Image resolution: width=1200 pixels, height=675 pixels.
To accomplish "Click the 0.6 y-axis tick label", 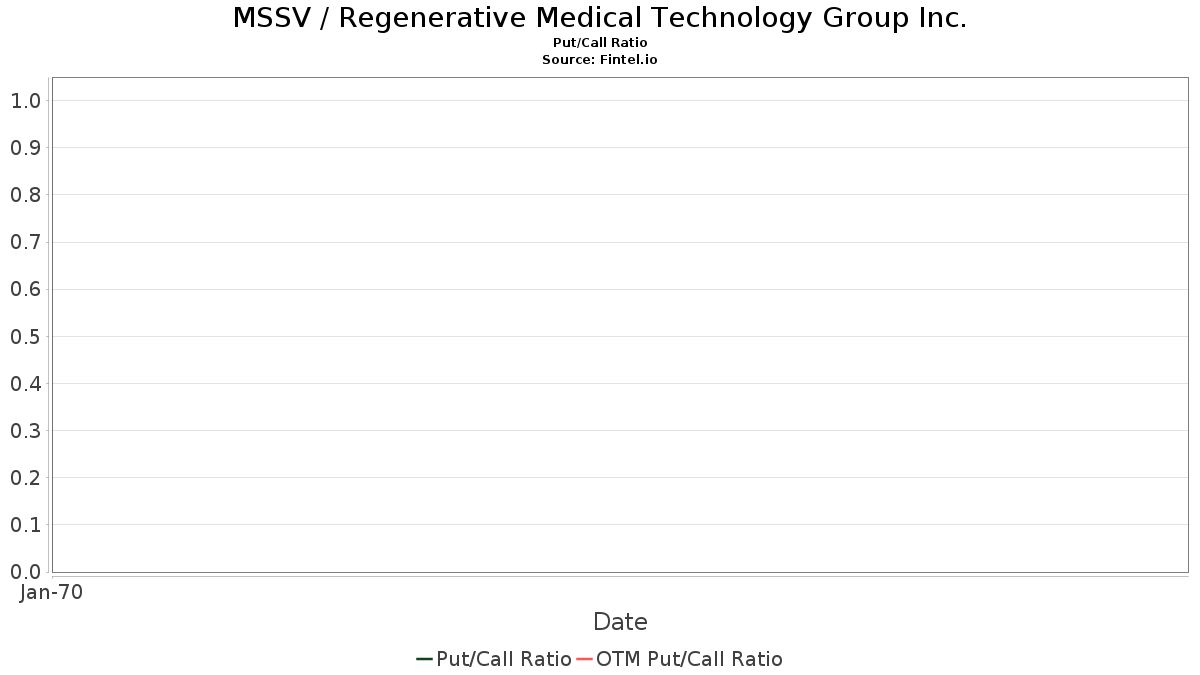I will [25, 289].
